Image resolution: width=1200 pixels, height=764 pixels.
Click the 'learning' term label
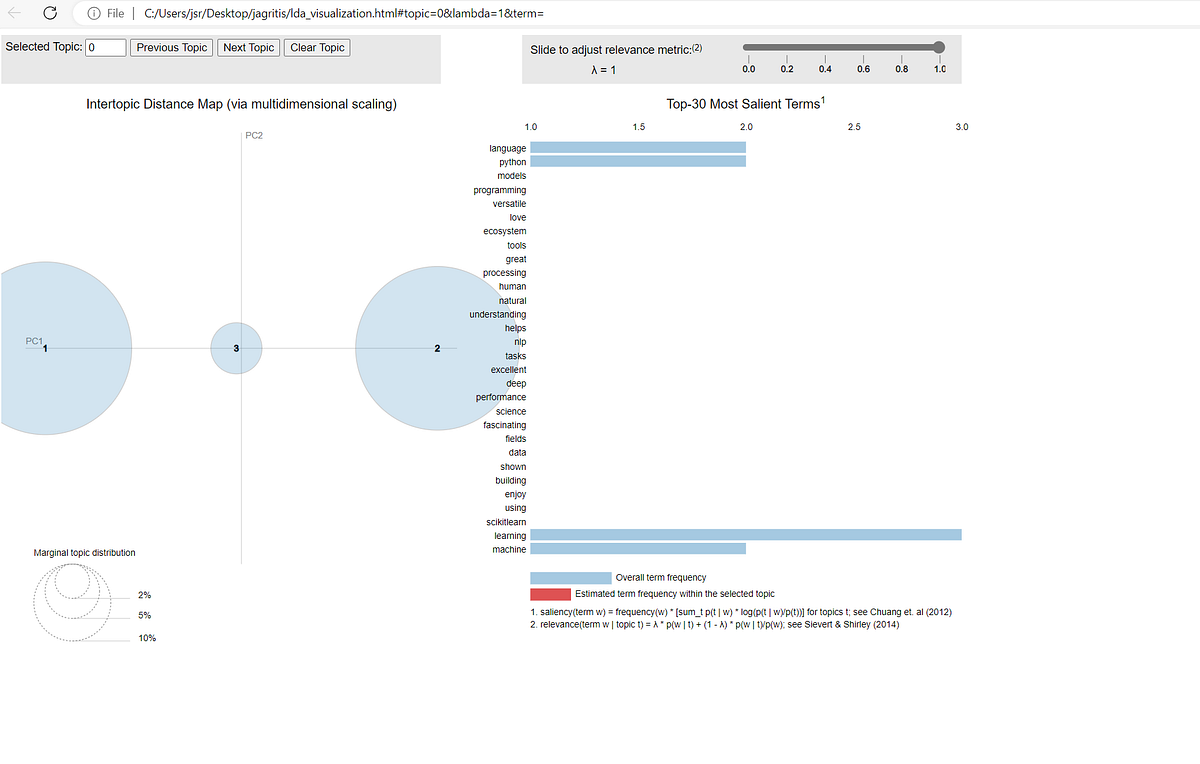click(510, 534)
